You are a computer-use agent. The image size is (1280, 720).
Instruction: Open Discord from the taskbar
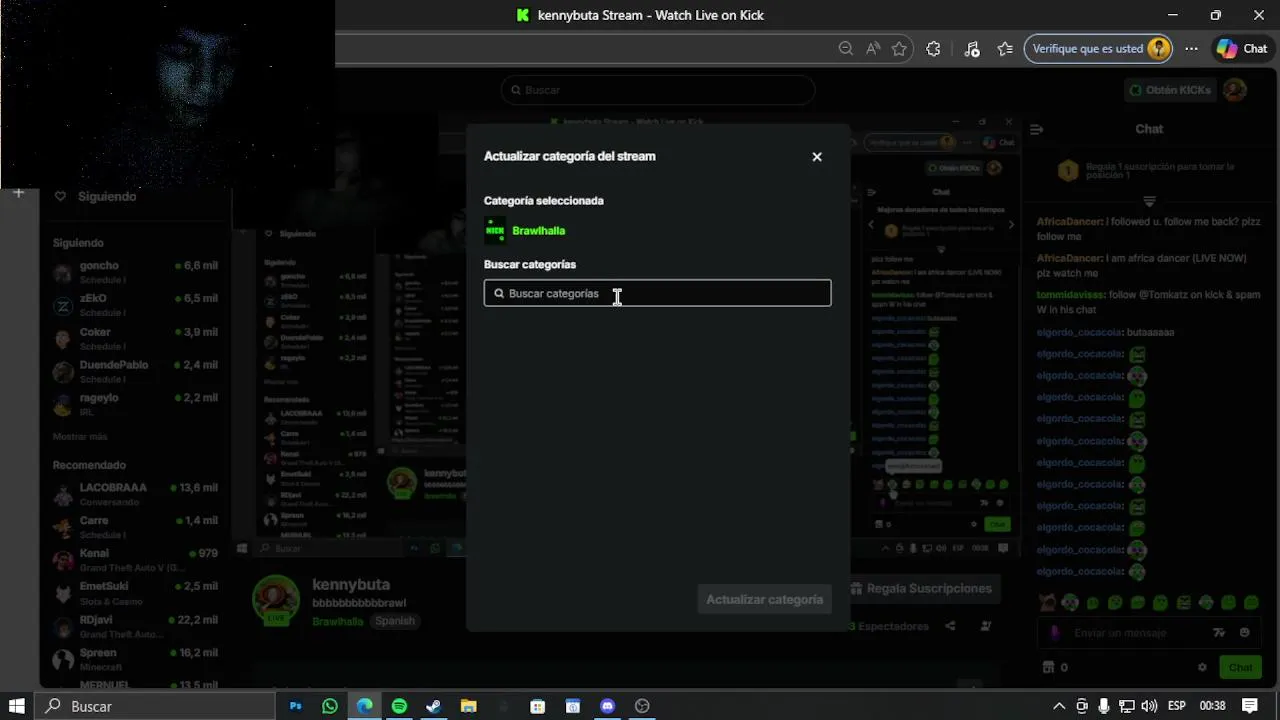pyautogui.click(x=607, y=706)
